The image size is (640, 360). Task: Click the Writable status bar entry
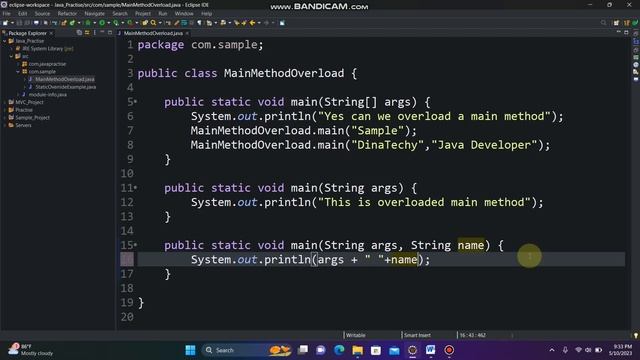click(x=356, y=335)
